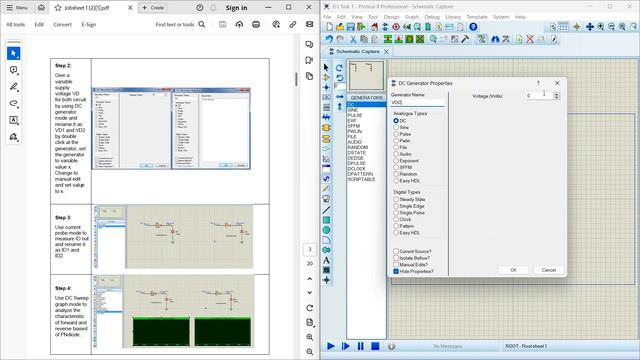
Task: Click the Proteus Stop simulation button
Action: coord(375,346)
